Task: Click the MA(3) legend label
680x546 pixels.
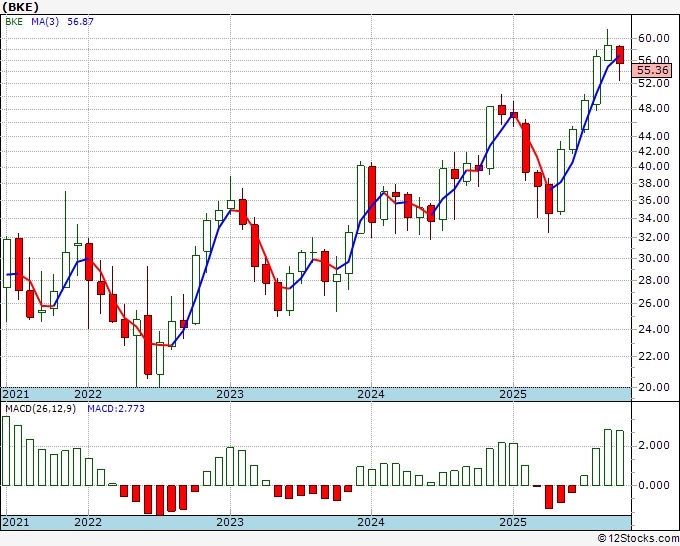Action: 45,22
